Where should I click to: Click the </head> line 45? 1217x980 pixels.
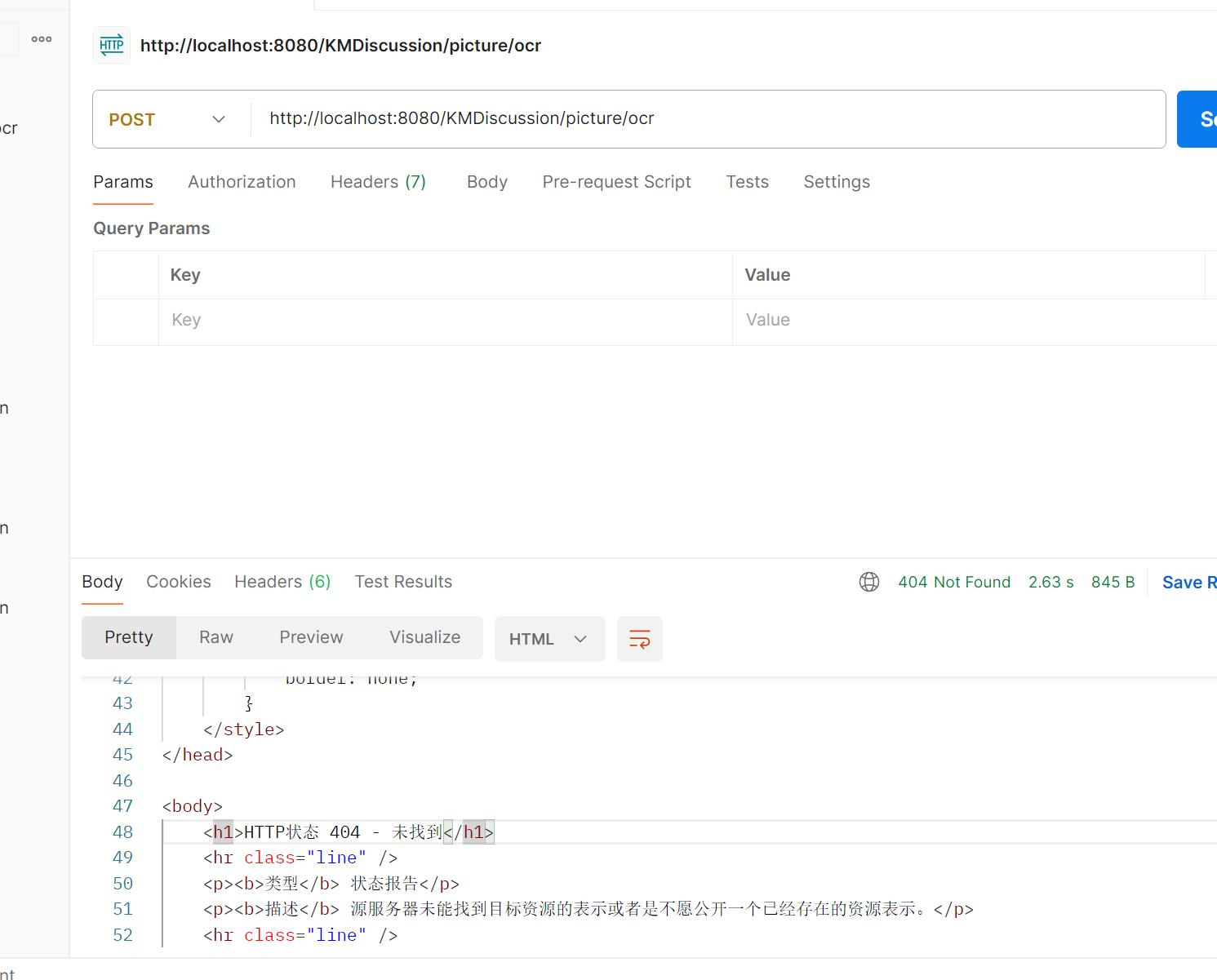pos(198,755)
